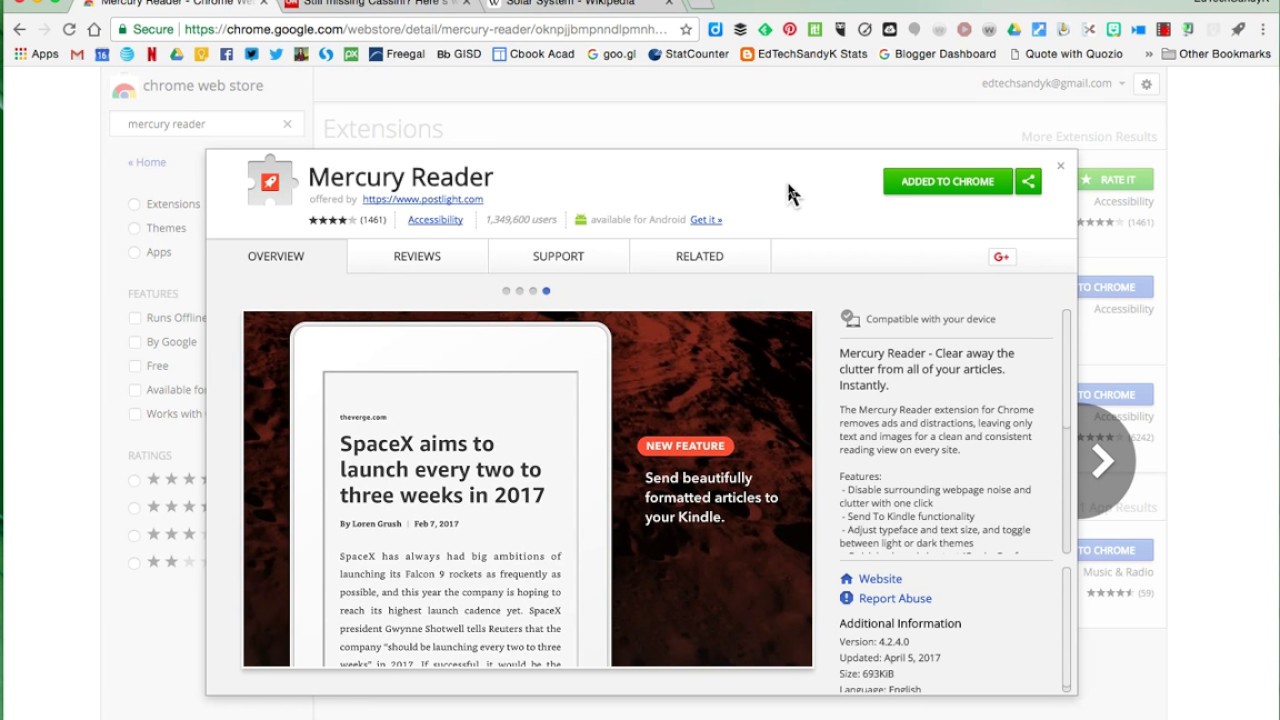The image size is (1280, 720).
Task: Click the Google+ share button
Action: coord(1001,257)
